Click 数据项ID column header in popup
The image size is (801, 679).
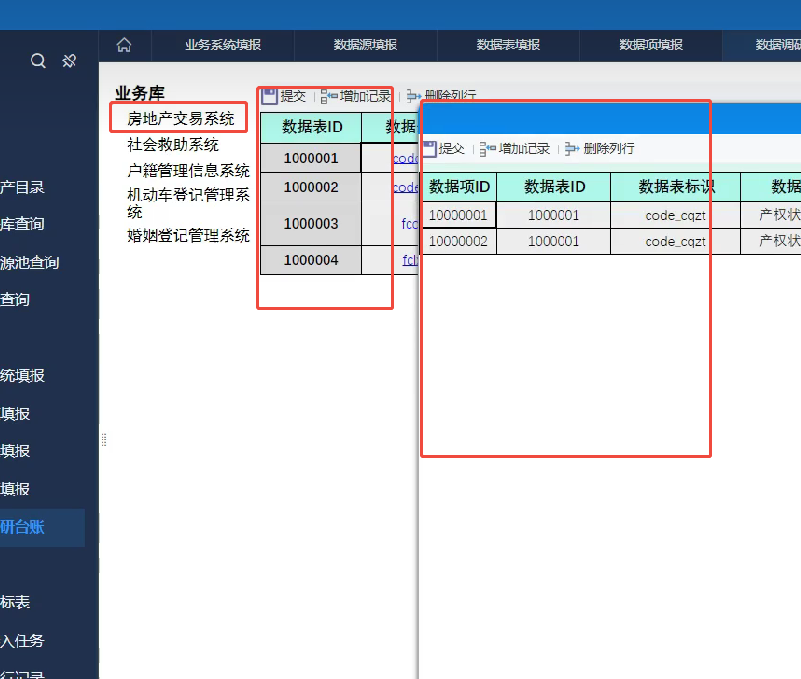coord(459,187)
